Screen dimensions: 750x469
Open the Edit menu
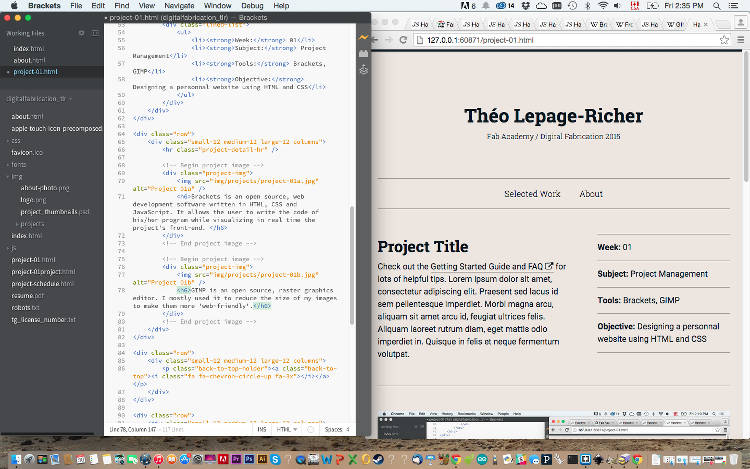coord(98,6)
